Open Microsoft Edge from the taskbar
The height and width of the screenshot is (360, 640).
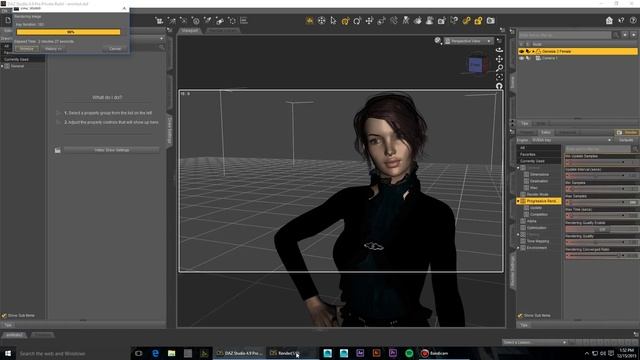click(x=155, y=353)
